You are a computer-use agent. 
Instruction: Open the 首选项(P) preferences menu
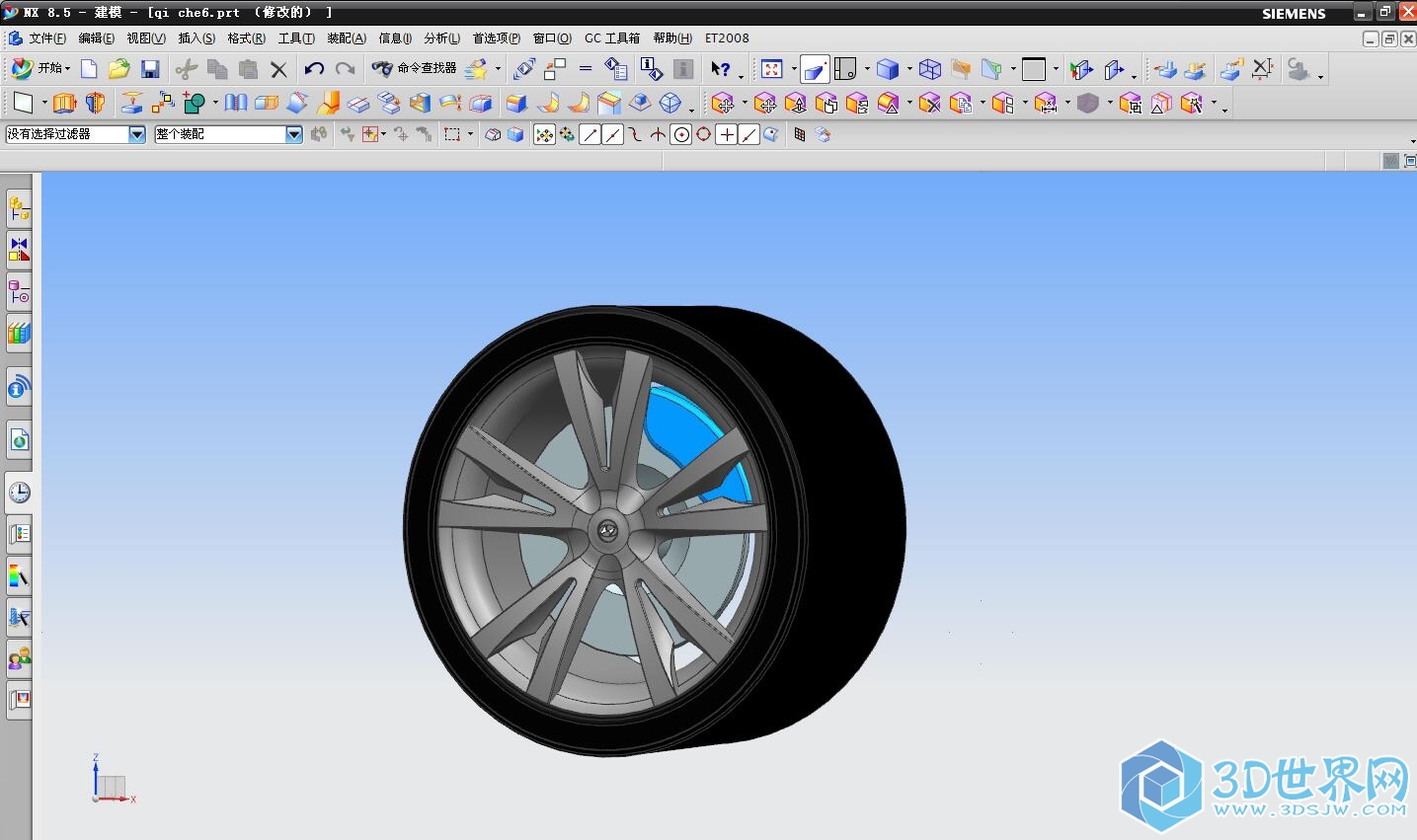coord(497,38)
